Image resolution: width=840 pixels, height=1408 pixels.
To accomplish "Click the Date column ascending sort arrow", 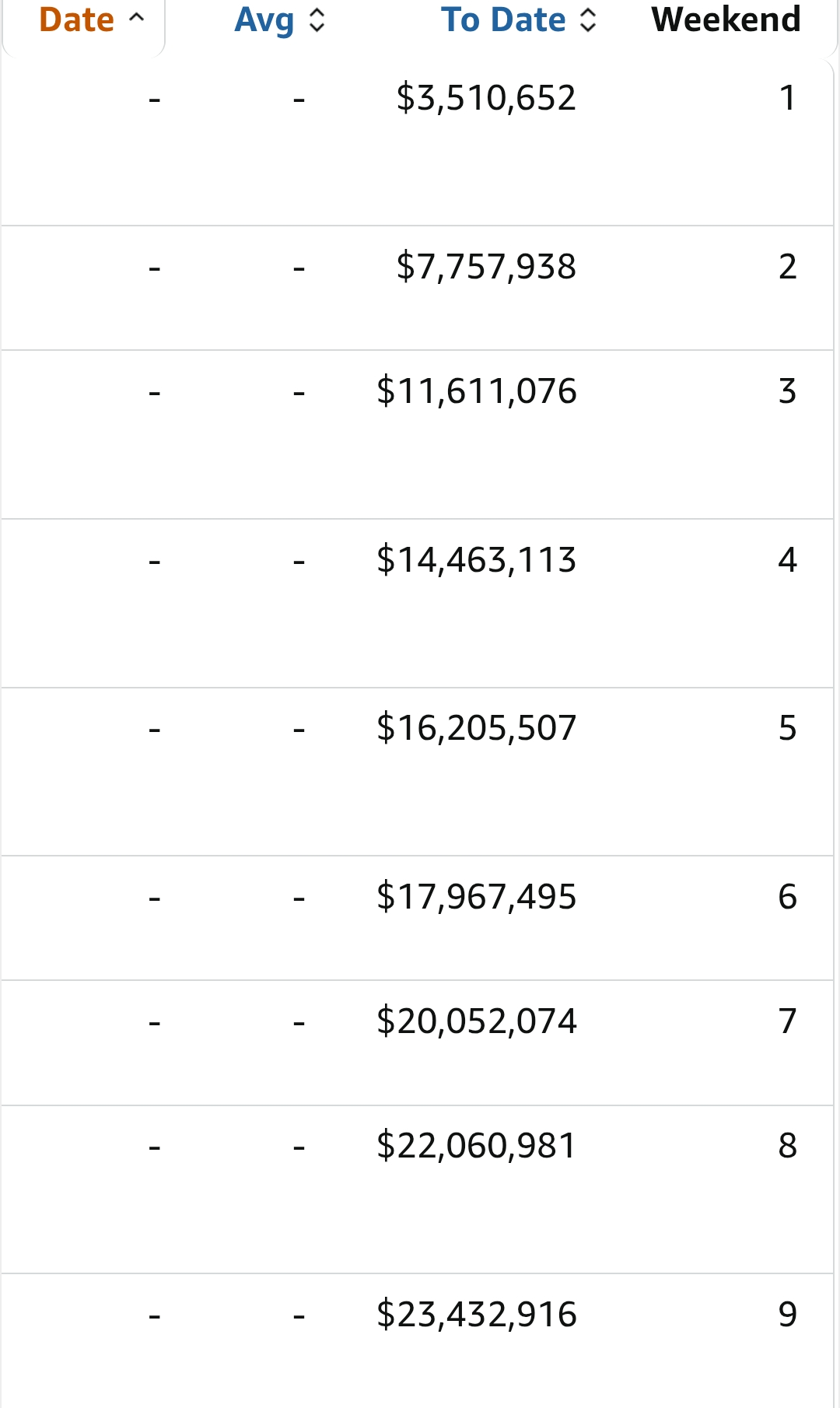I will pyautogui.click(x=137, y=19).
